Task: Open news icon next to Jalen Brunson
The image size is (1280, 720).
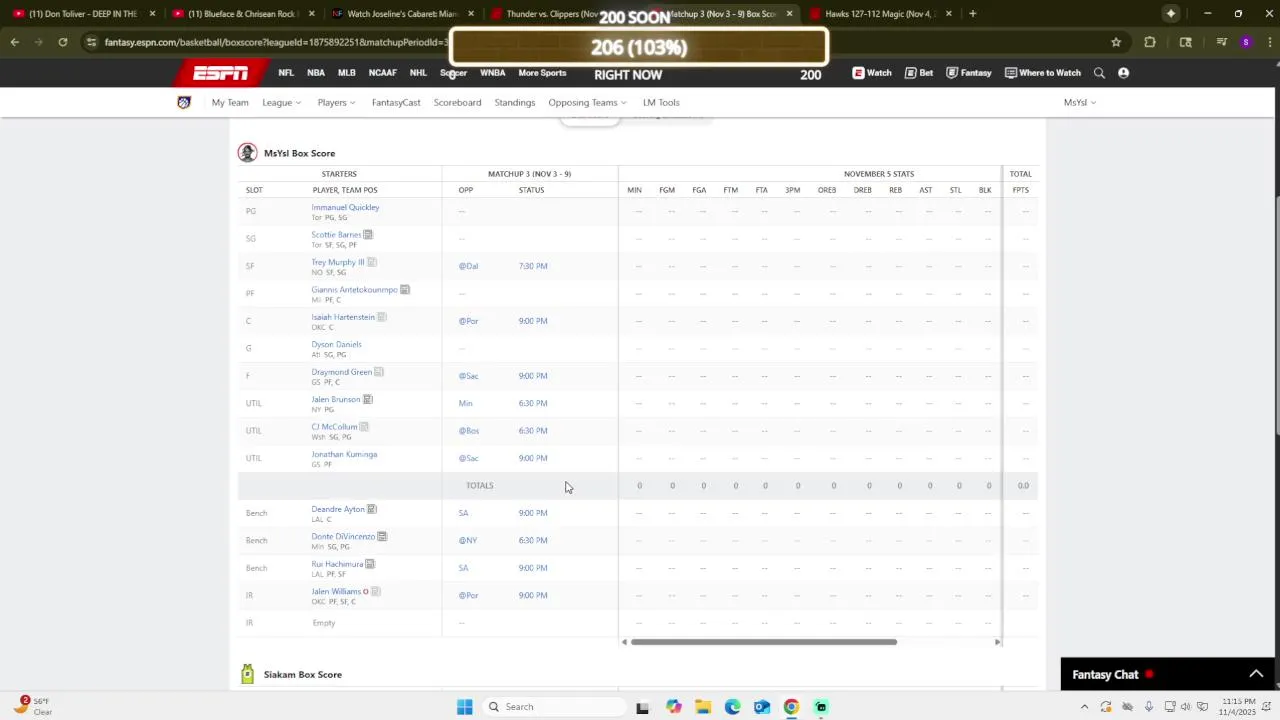Action: [368, 399]
